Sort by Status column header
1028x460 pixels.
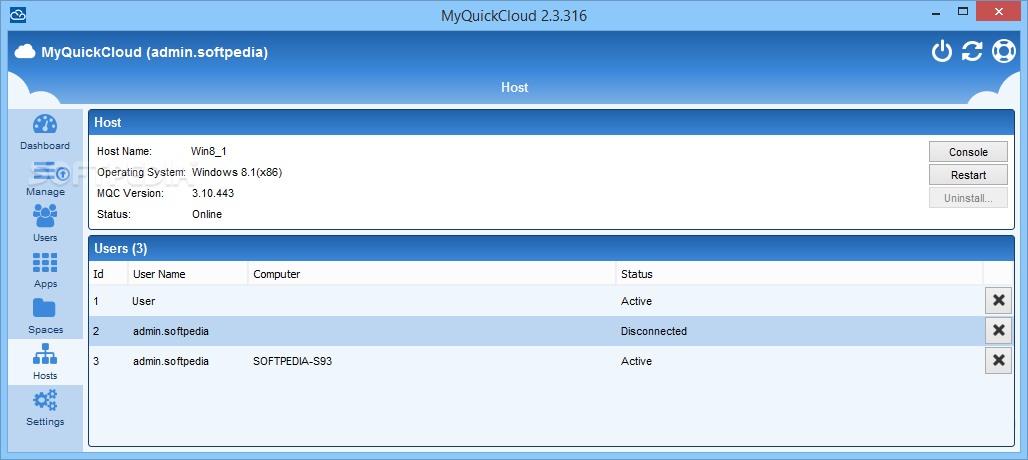click(799, 274)
